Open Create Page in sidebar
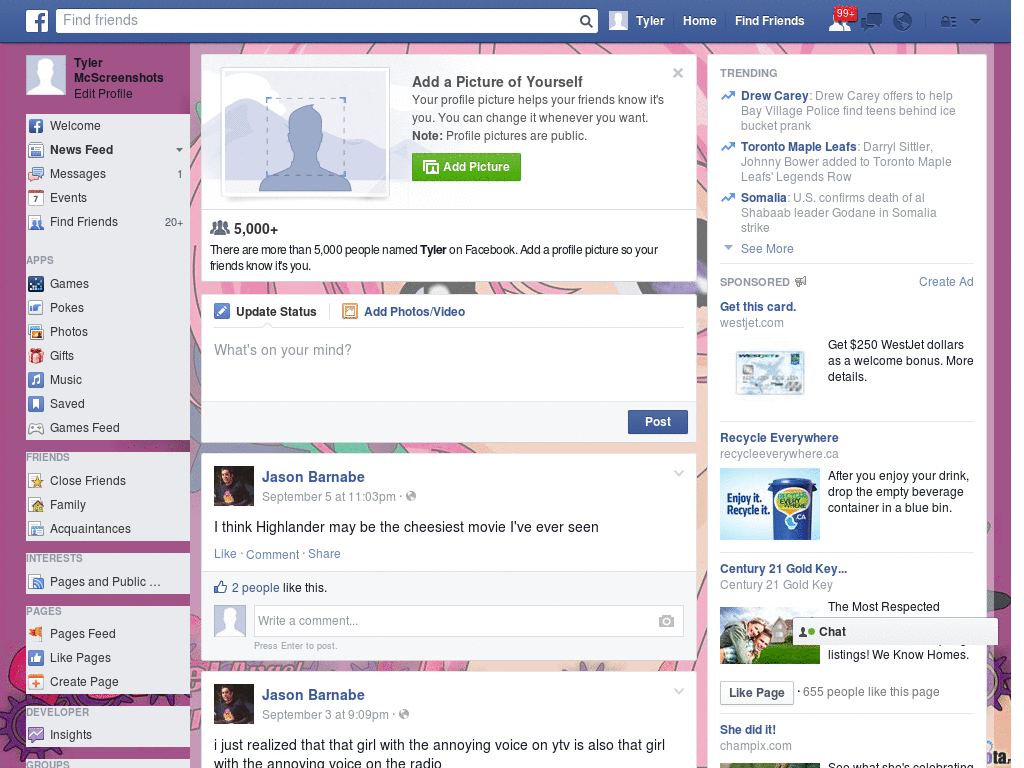Screen dimensions: 1024x768 84,682
